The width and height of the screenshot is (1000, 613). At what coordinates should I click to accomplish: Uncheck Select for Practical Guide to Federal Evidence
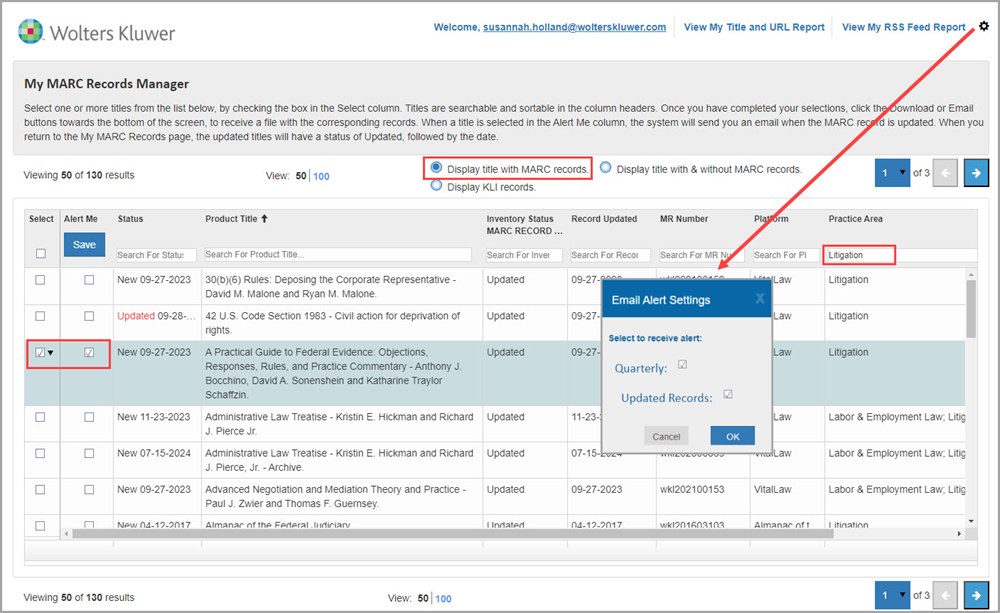(40, 352)
